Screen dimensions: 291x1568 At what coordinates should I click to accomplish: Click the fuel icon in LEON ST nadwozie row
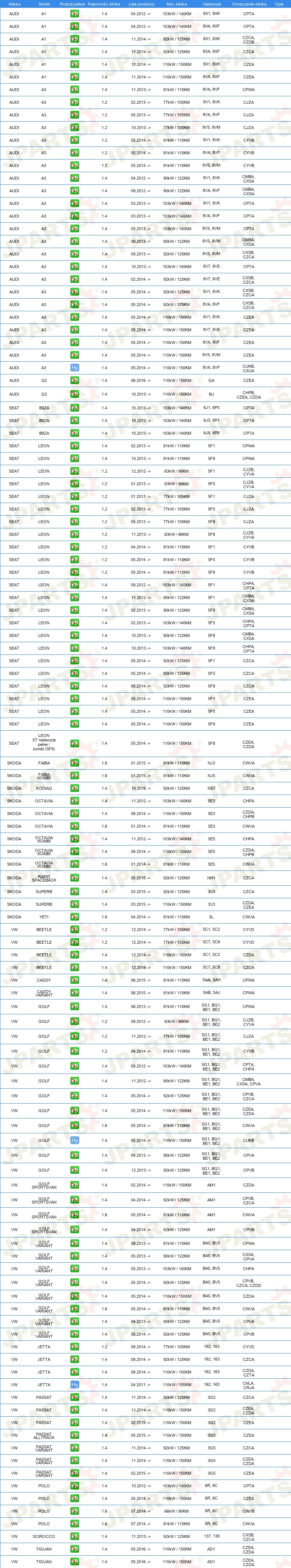(74, 743)
